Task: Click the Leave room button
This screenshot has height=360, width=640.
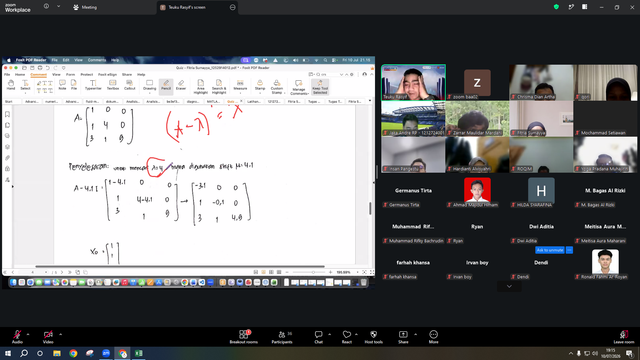Action: point(624,337)
